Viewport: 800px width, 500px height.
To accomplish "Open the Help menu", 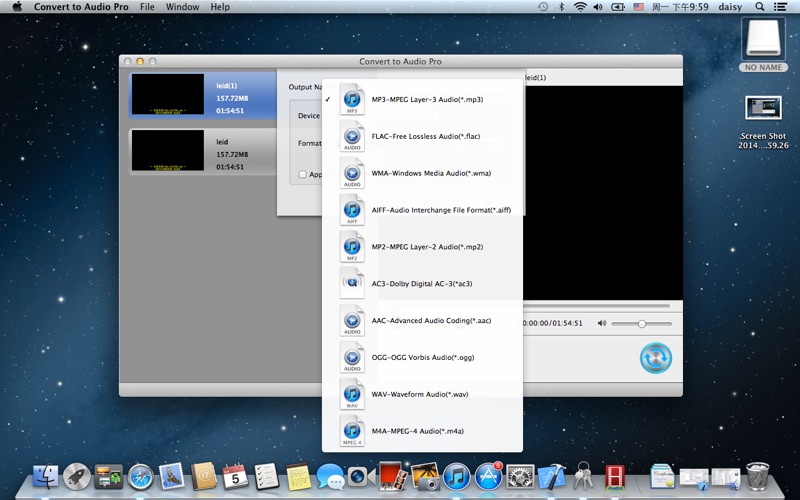I will pos(220,7).
